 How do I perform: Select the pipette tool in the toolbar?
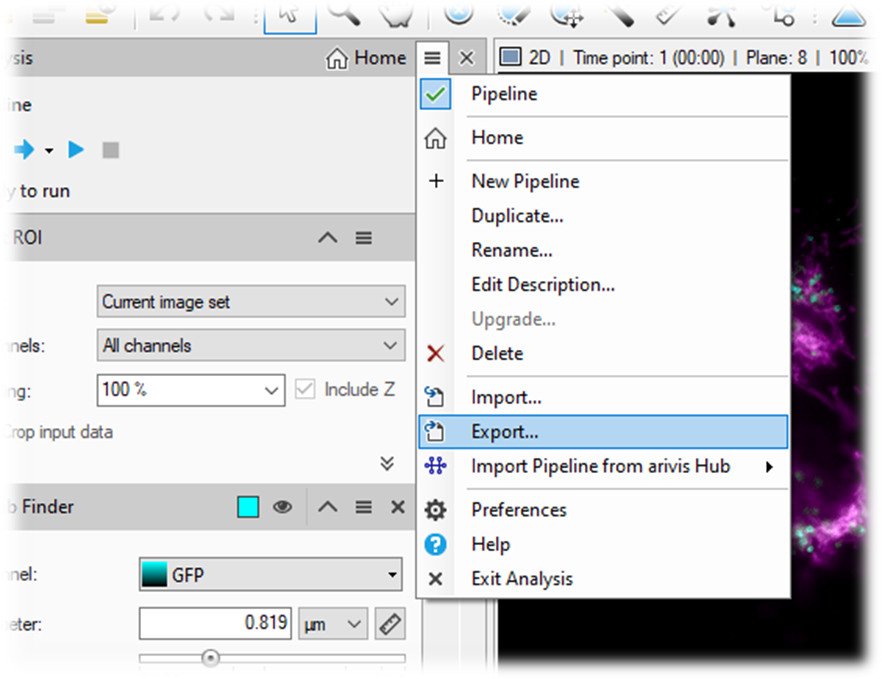[x=617, y=13]
